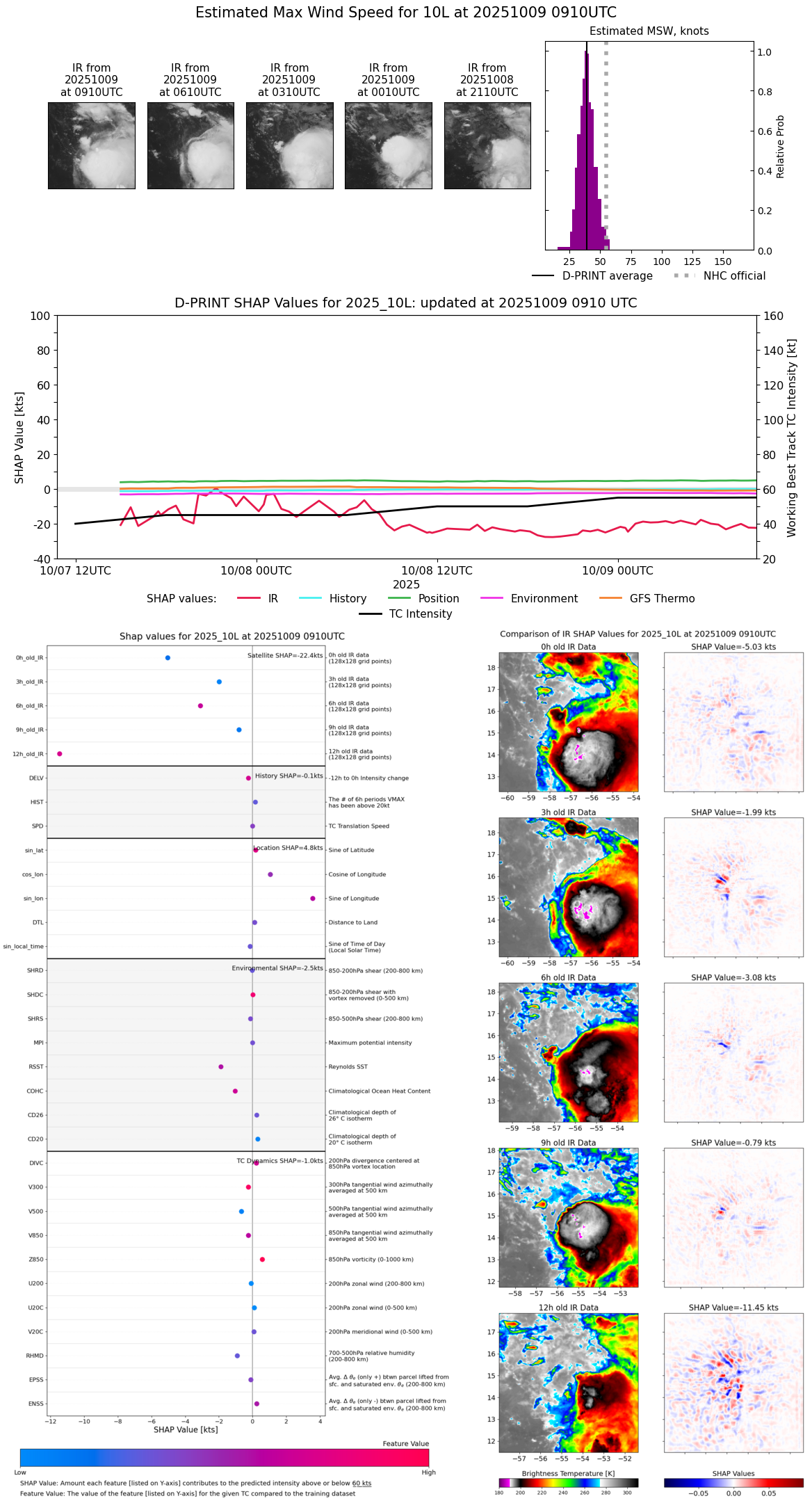Click the History cyan legend marker
This screenshot has height=1501, width=812.
[x=310, y=598]
